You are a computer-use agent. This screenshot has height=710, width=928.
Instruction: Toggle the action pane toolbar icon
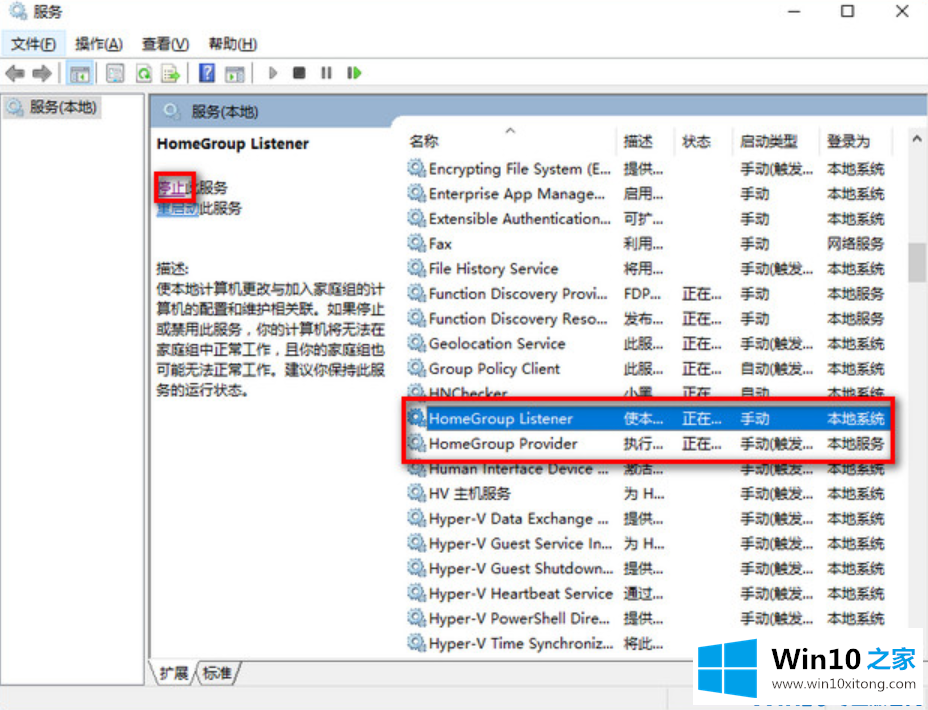[235, 73]
